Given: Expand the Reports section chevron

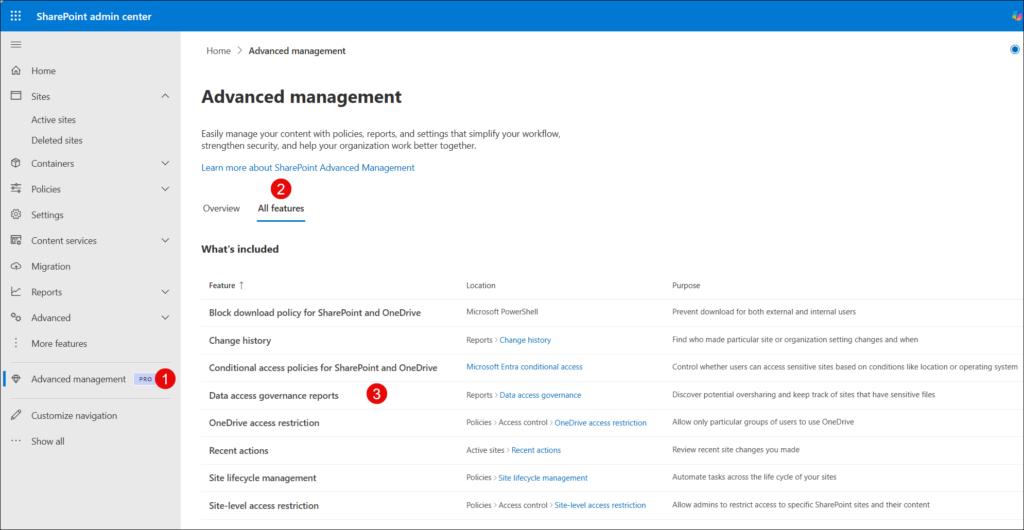Looking at the screenshot, I should 165,293.
